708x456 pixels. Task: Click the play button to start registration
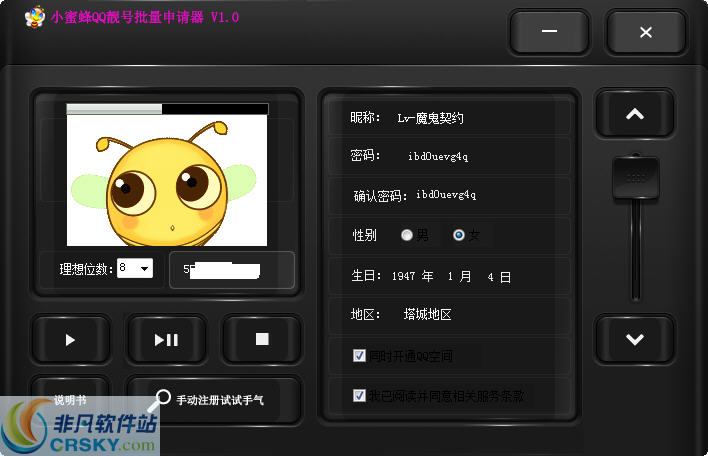coord(70,340)
